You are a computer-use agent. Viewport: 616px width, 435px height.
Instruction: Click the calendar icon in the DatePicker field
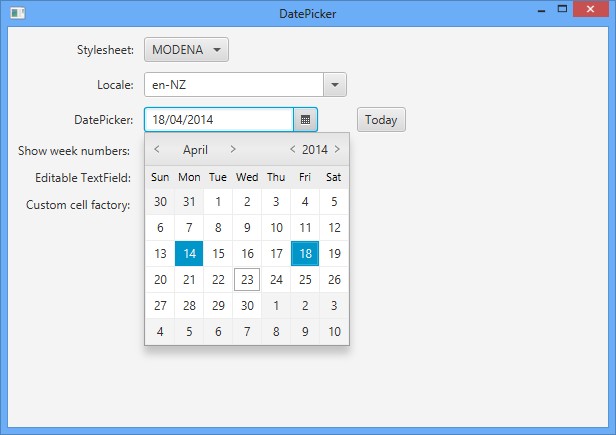pos(305,120)
